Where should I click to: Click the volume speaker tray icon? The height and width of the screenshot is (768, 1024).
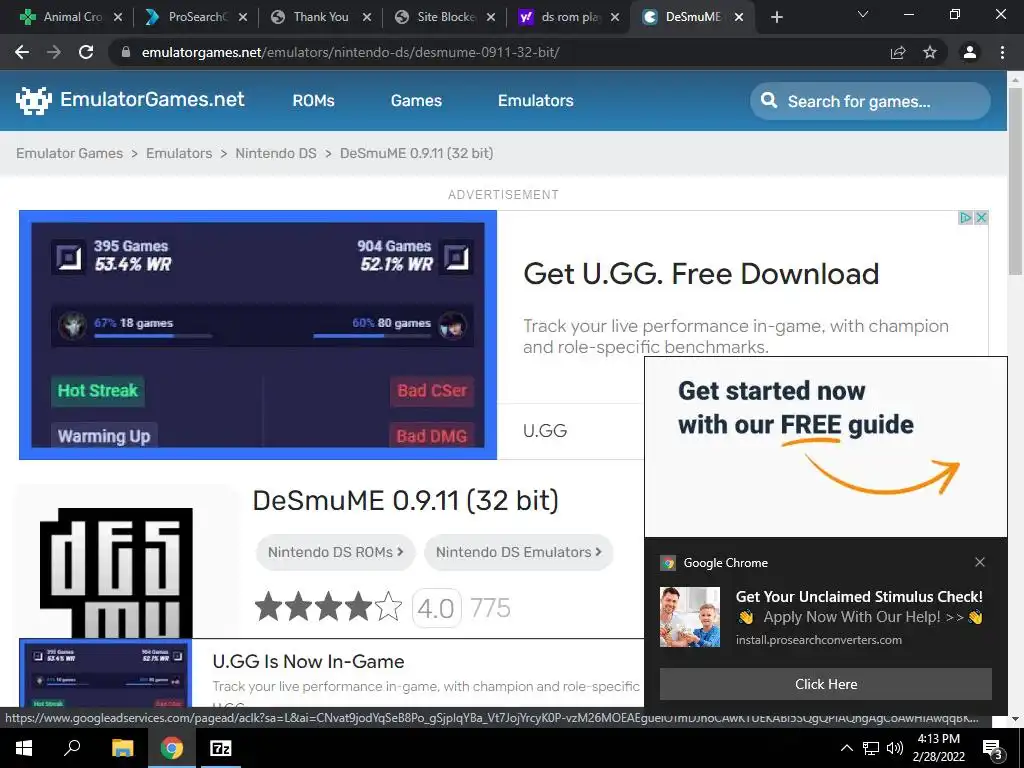[x=895, y=748]
